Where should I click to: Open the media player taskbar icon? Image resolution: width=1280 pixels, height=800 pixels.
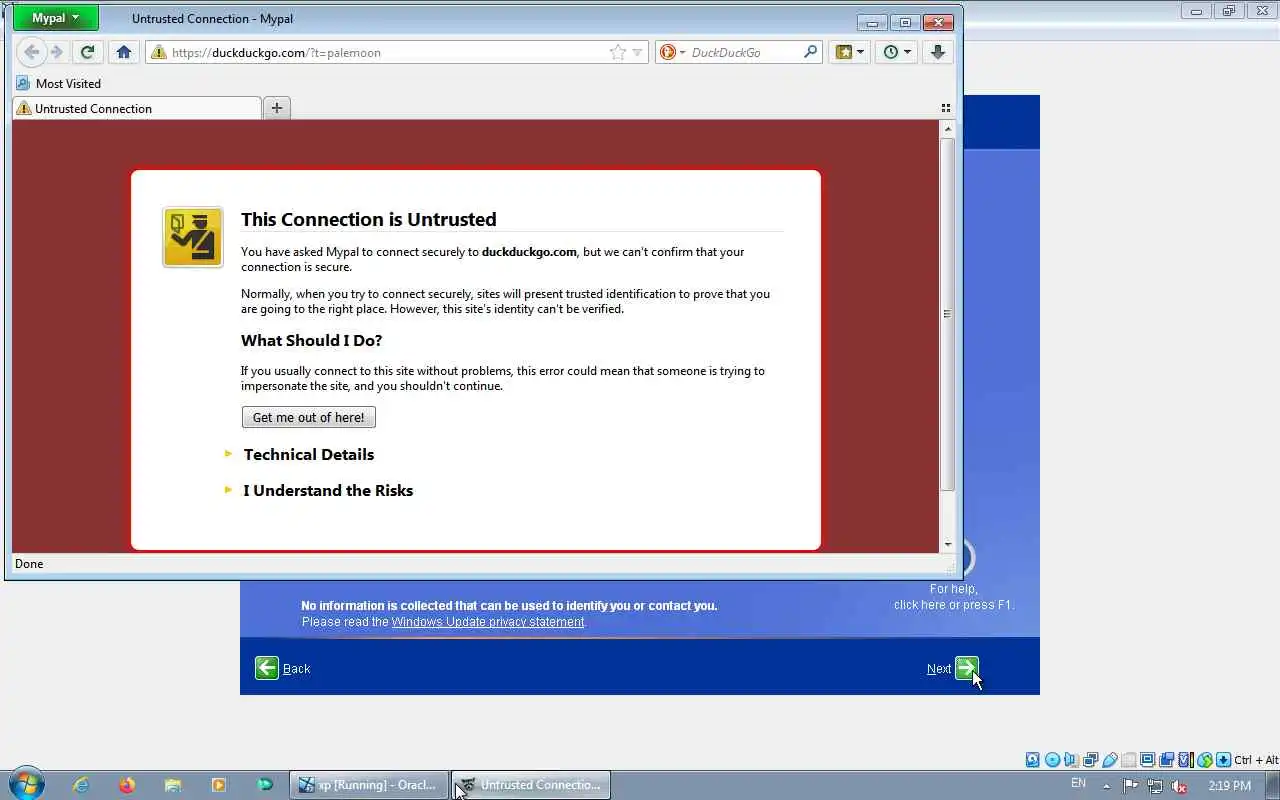click(218, 785)
